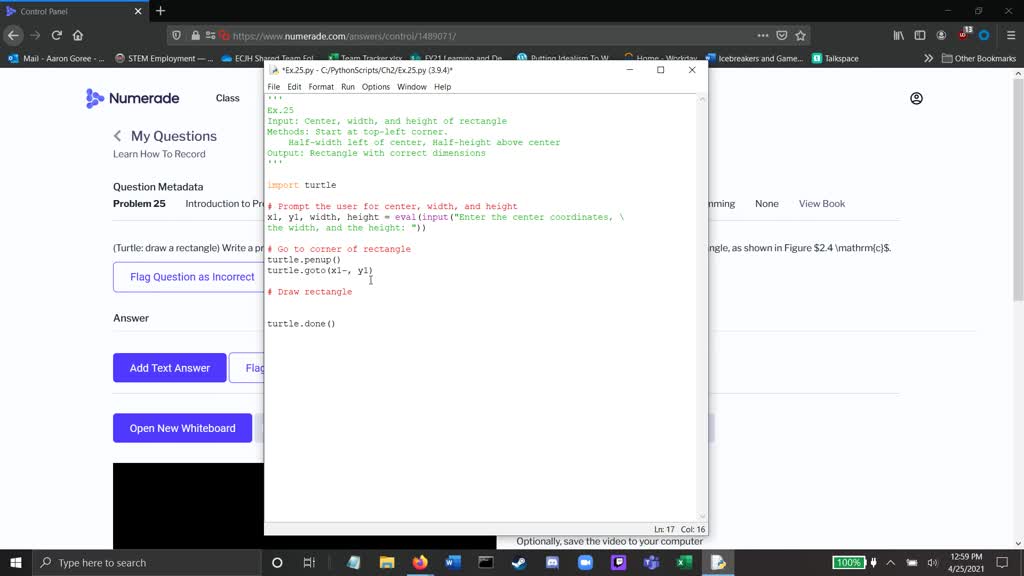This screenshot has height=576, width=1024.
Task: Click the Open New Whiteboard button
Action: click(x=182, y=428)
